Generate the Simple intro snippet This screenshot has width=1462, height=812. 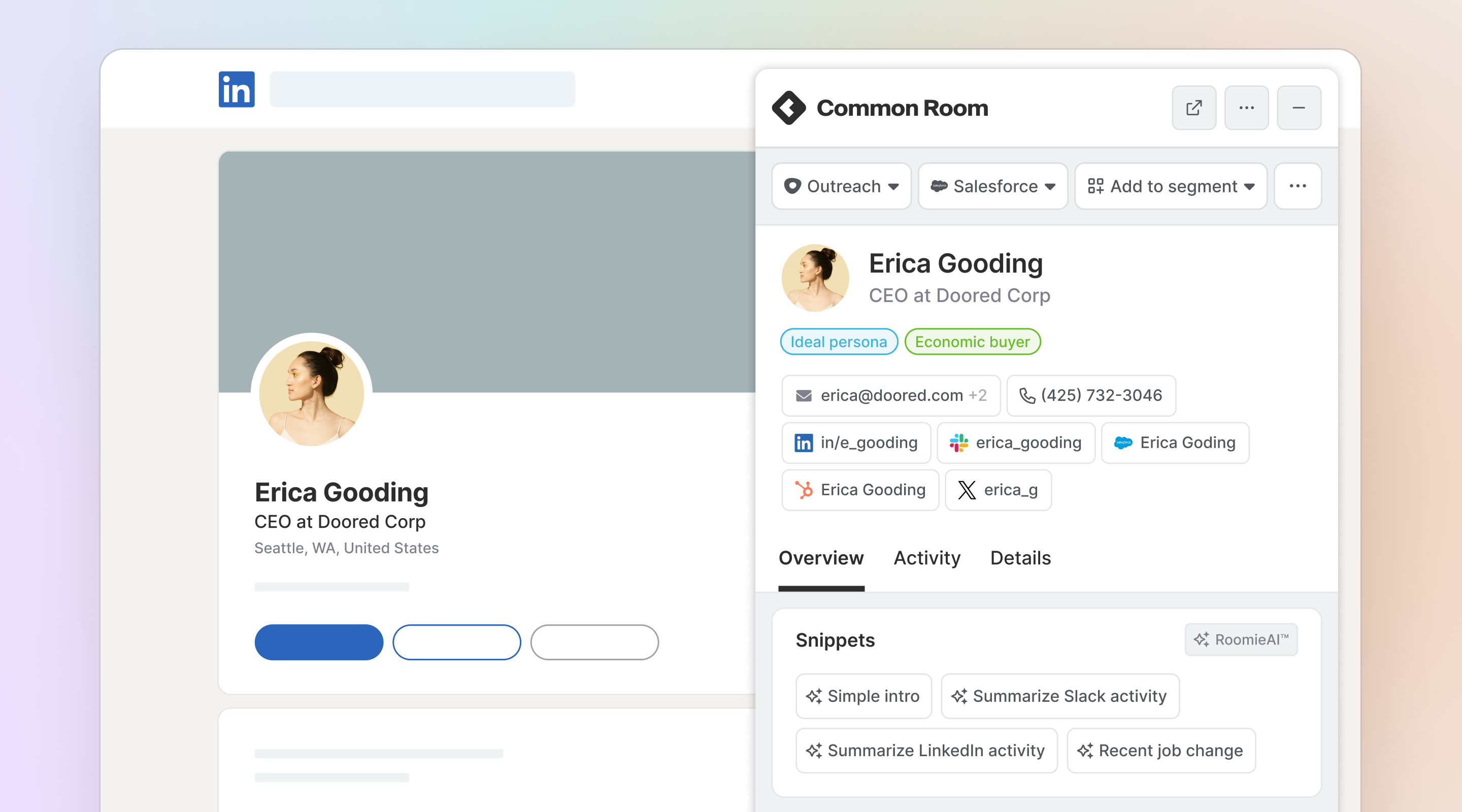(x=864, y=696)
